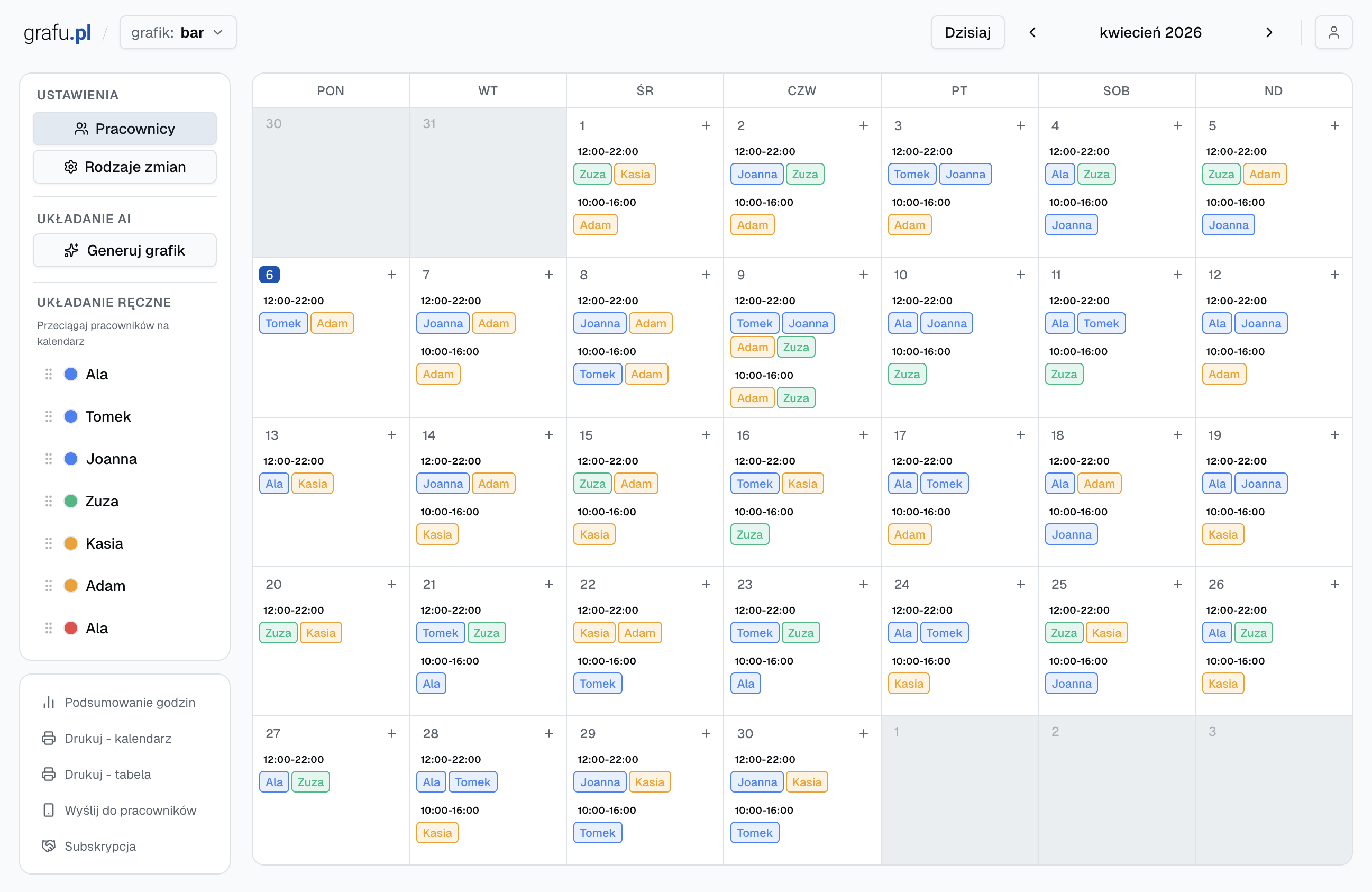Open Subskrypcja link
The width and height of the screenshot is (1372, 892).
(x=100, y=846)
